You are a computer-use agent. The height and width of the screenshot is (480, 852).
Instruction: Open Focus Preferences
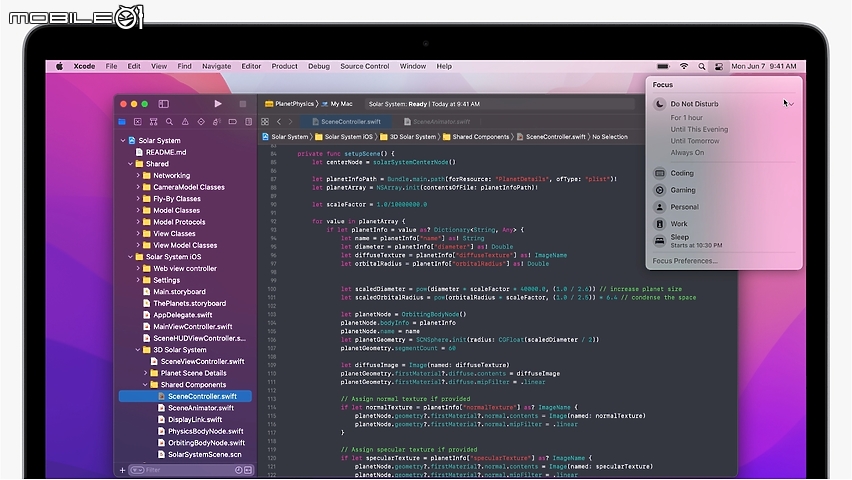point(685,261)
